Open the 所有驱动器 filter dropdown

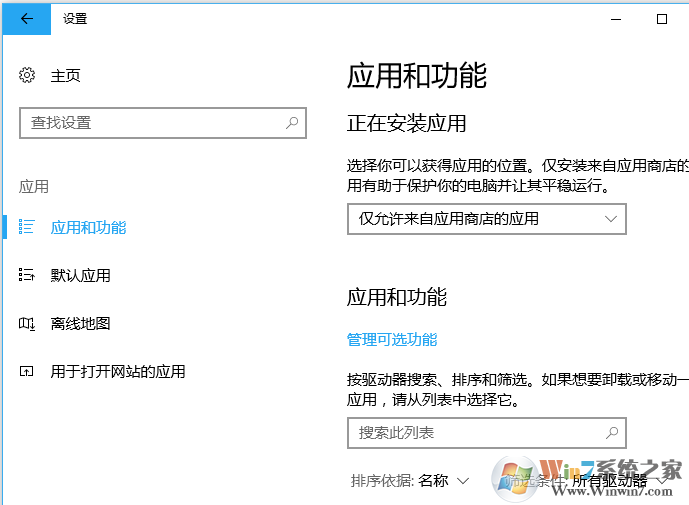[620, 481]
